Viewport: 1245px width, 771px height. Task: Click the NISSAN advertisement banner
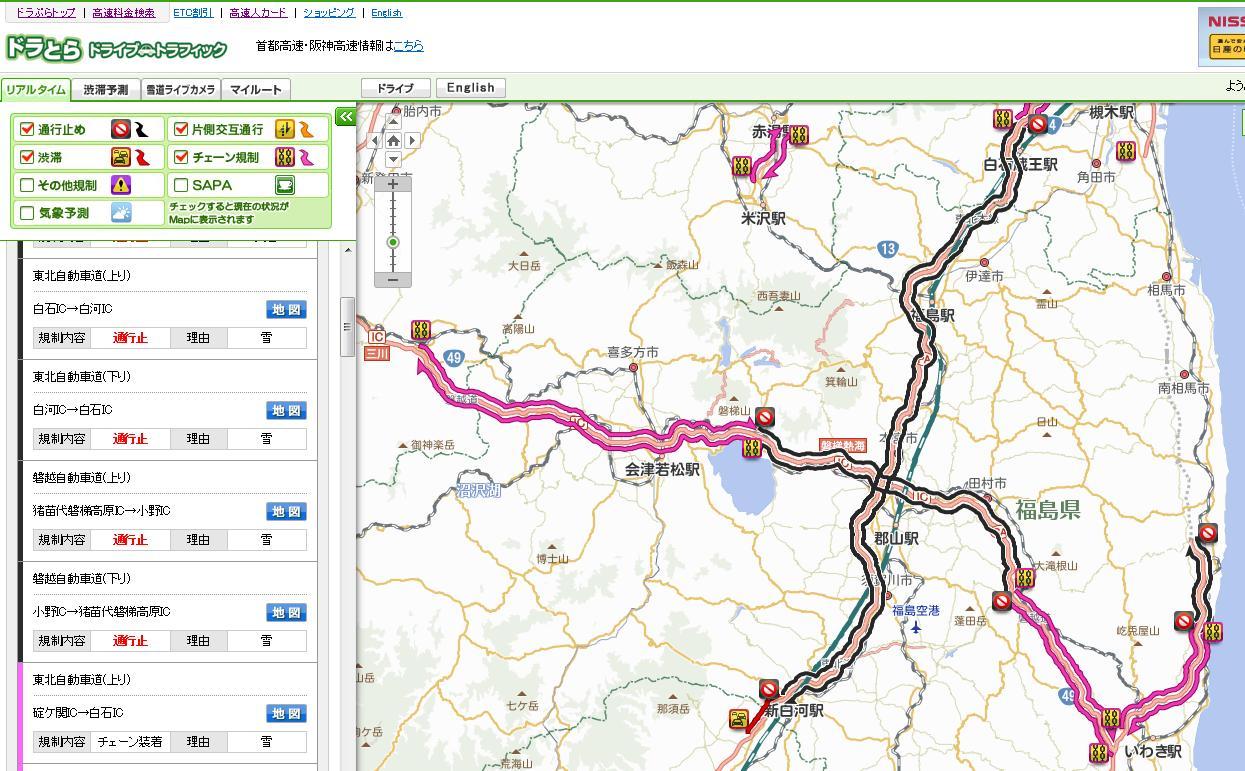pos(1221,36)
